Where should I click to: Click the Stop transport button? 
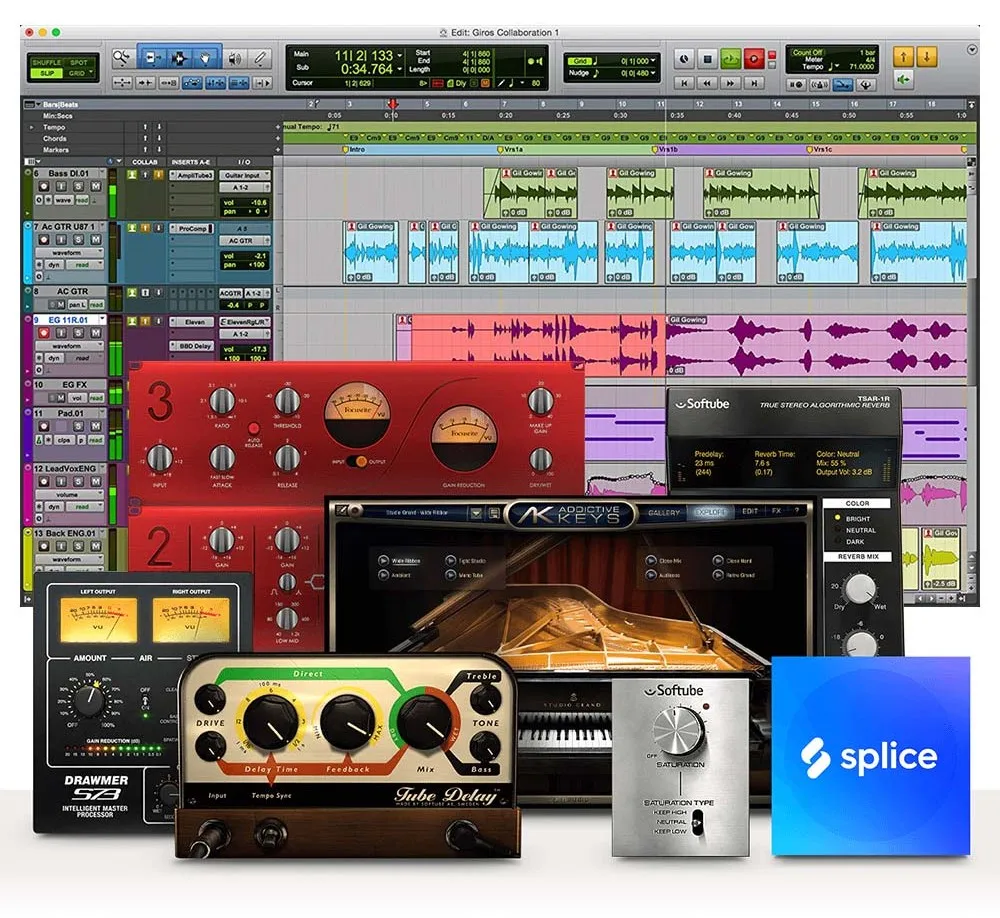(707, 59)
